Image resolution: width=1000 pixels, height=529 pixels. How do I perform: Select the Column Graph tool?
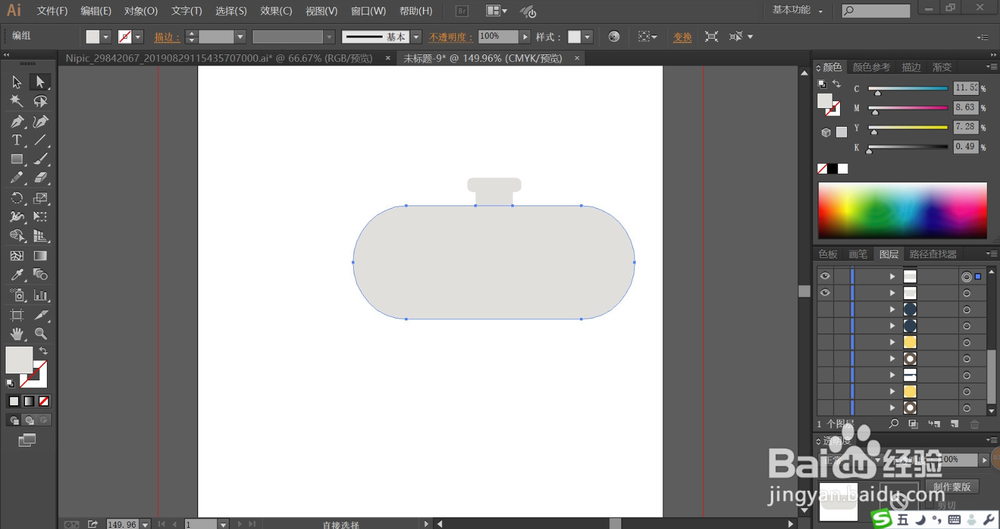click(40, 295)
